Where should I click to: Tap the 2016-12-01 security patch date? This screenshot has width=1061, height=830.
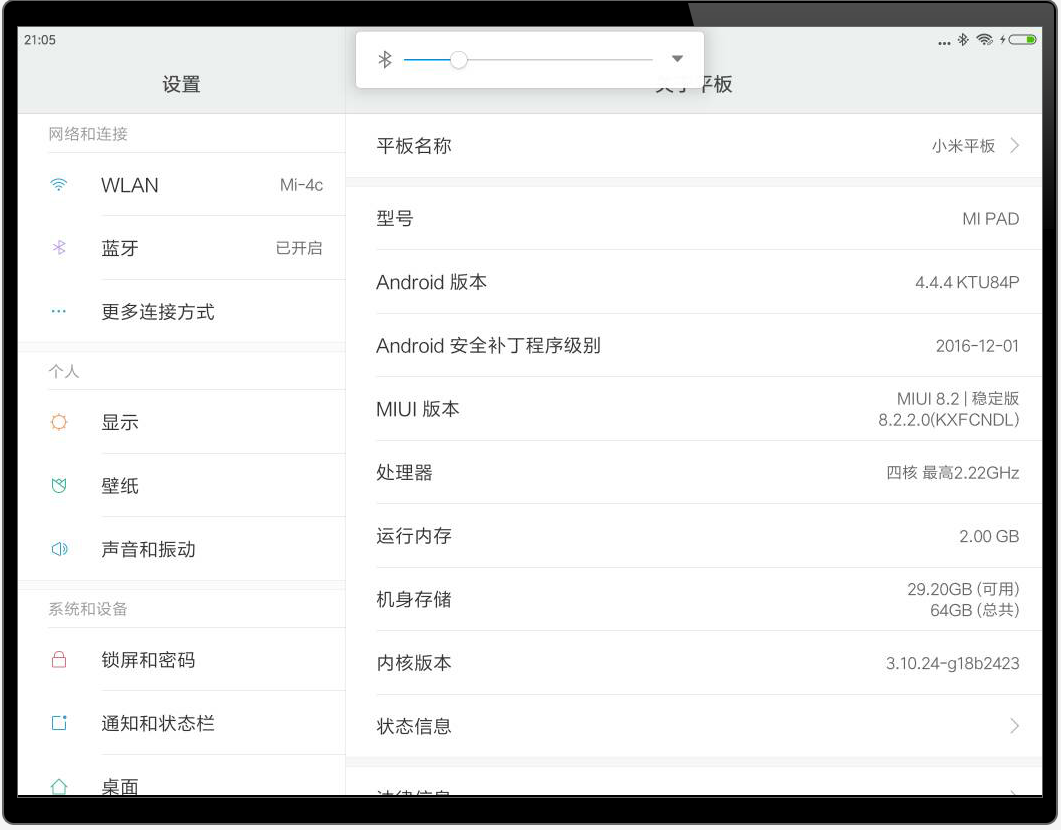pyautogui.click(x=977, y=346)
